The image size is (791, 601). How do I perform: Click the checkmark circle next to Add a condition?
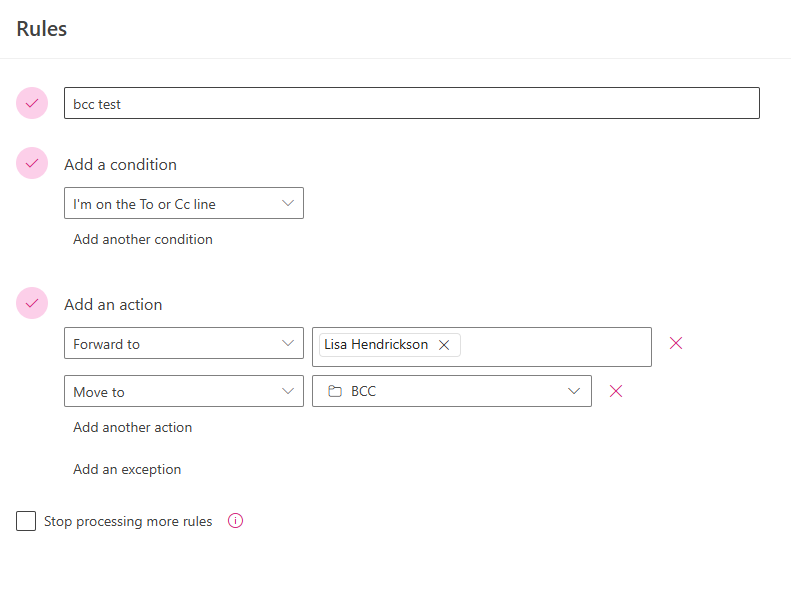pos(32,163)
